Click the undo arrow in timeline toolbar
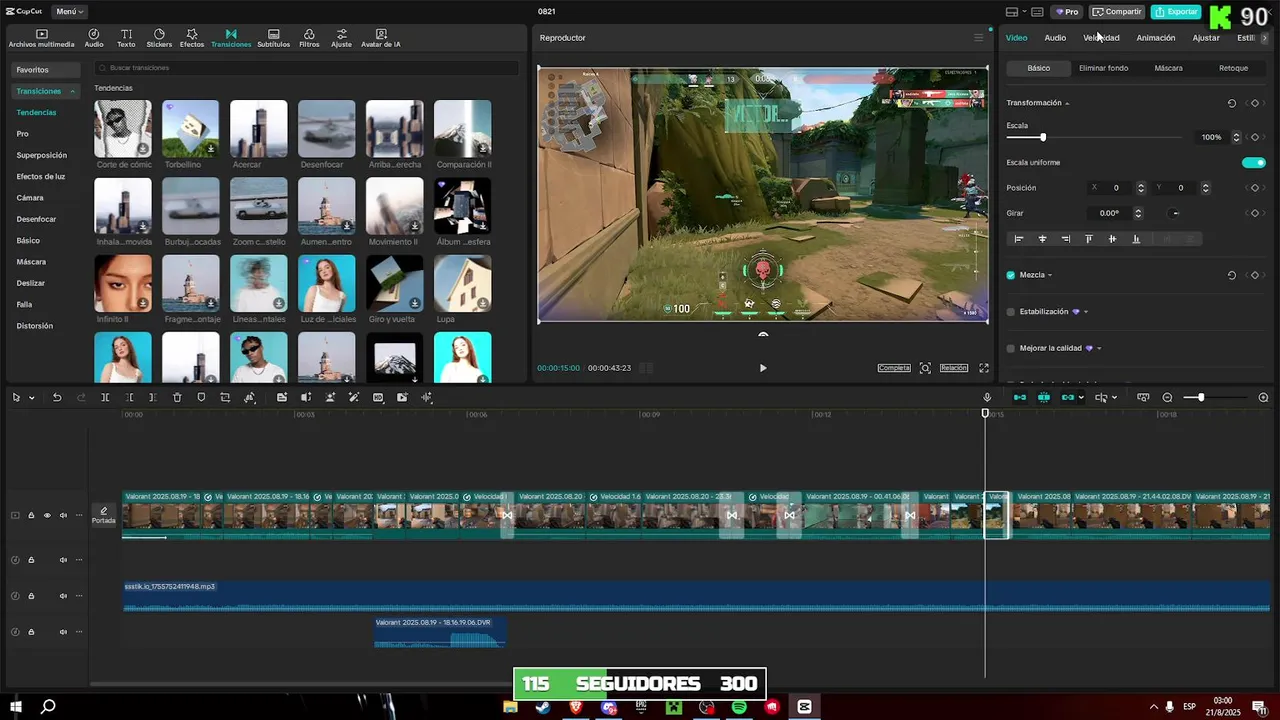Screen dimensions: 1280x720 (57, 397)
